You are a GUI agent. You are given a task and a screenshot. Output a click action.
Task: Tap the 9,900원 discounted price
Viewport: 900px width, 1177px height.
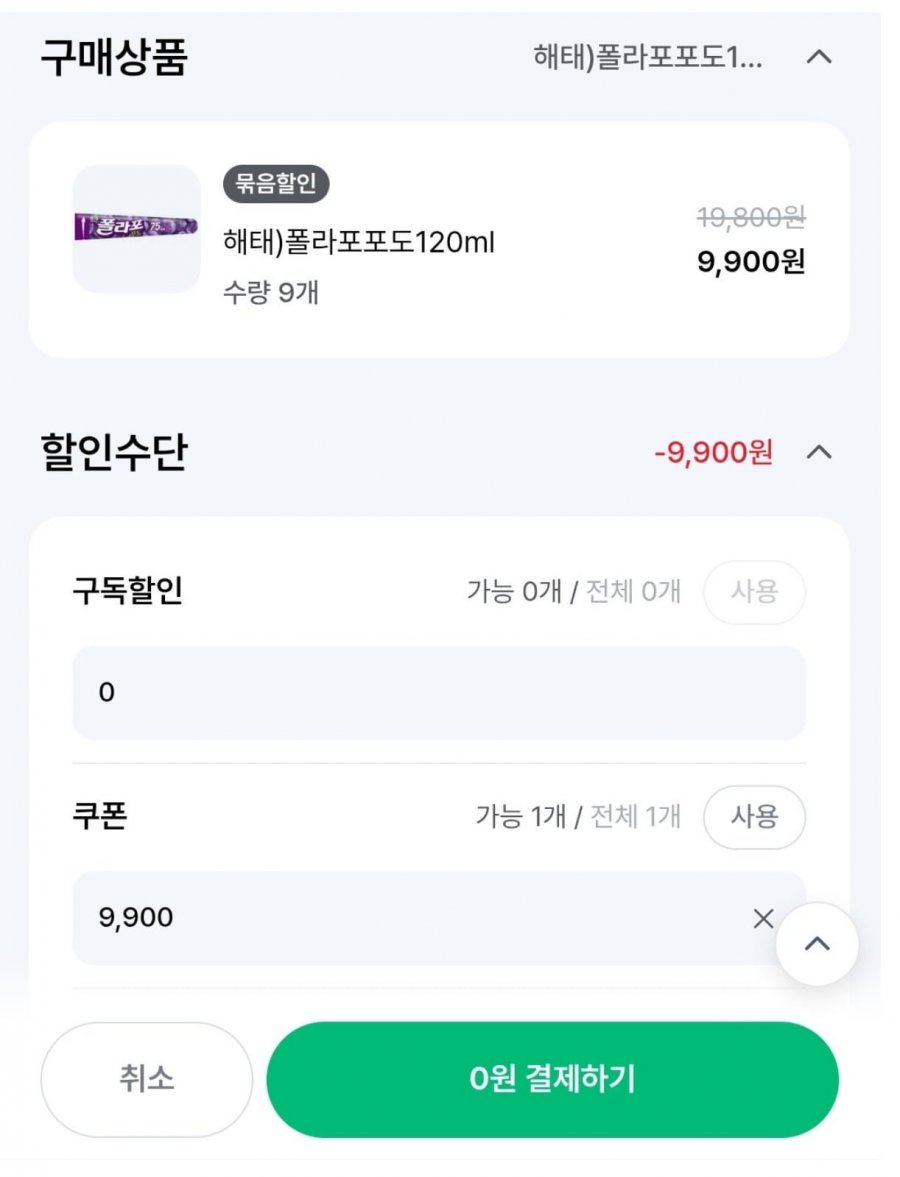751,262
